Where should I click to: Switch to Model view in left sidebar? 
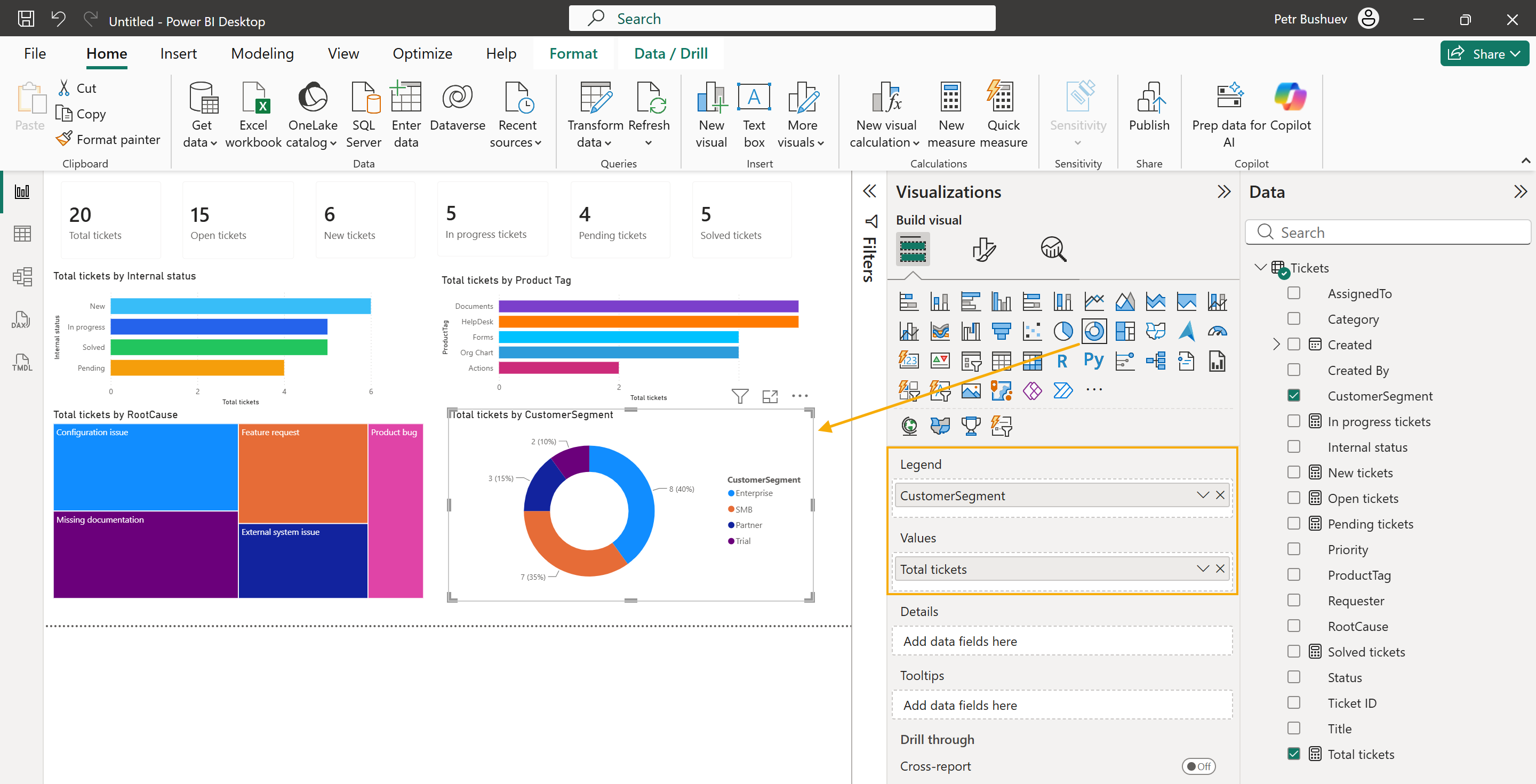22,277
